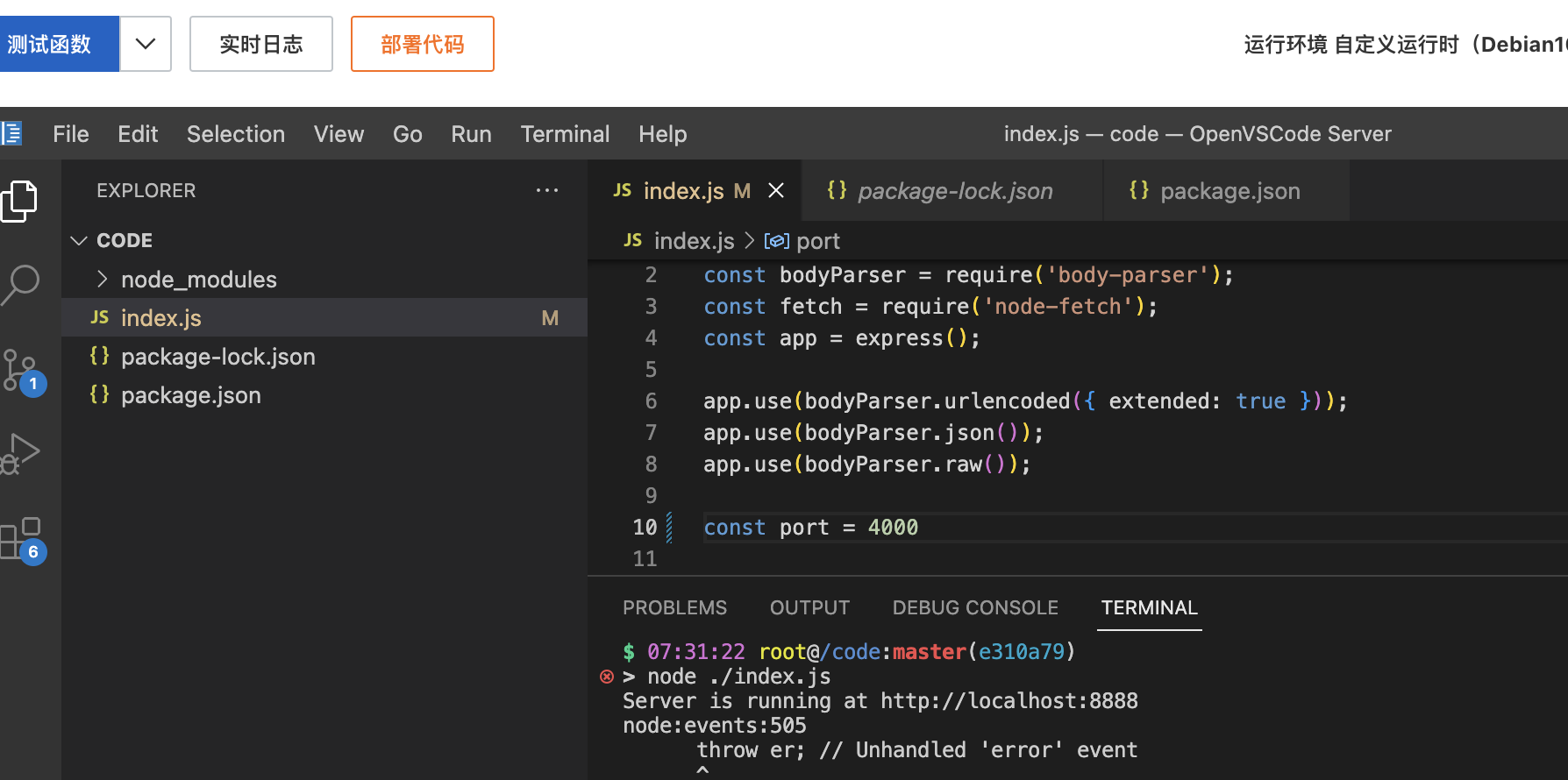
Task: Open the File menu
Action: [x=71, y=134]
